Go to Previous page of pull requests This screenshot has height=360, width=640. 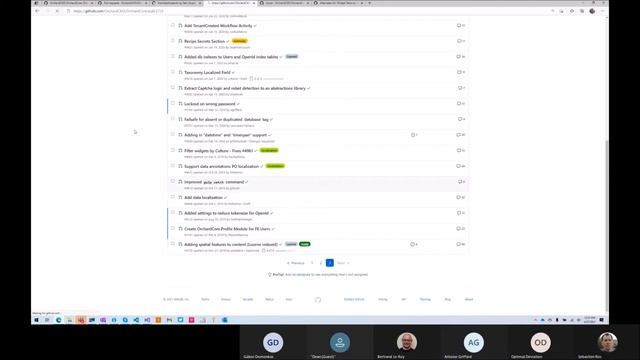(x=296, y=263)
